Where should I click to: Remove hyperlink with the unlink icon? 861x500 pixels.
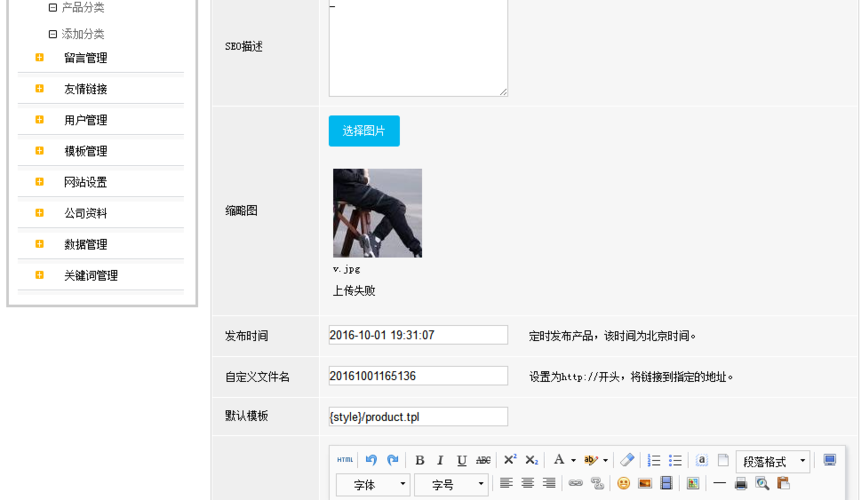tap(597, 483)
